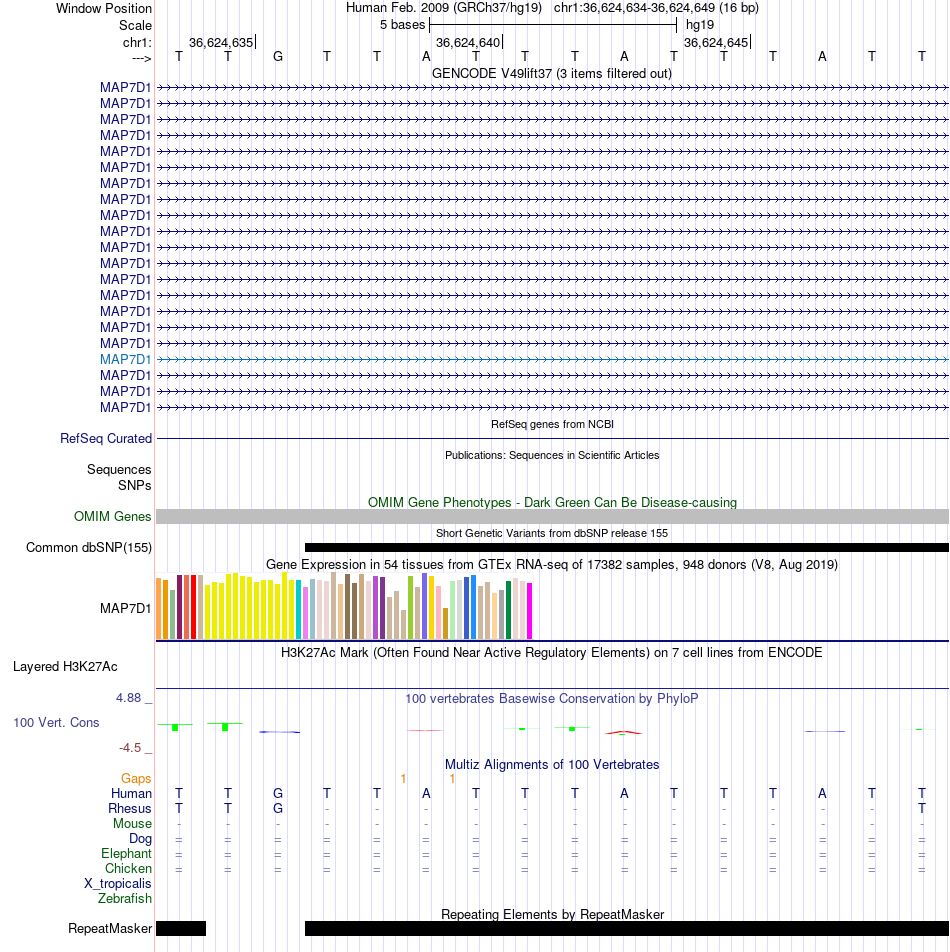950x952 pixels.
Task: Click 100 Vert. Cons track label
Action: (56, 722)
